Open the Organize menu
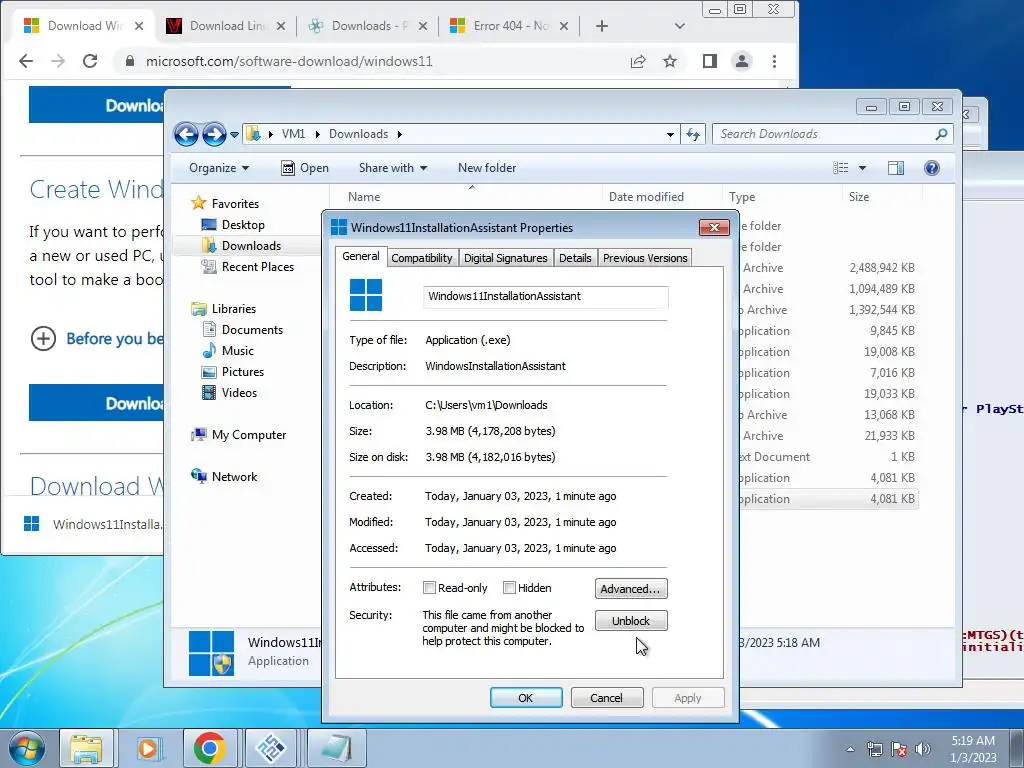Screen dimensions: 1024x768 pyautogui.click(x=219, y=168)
